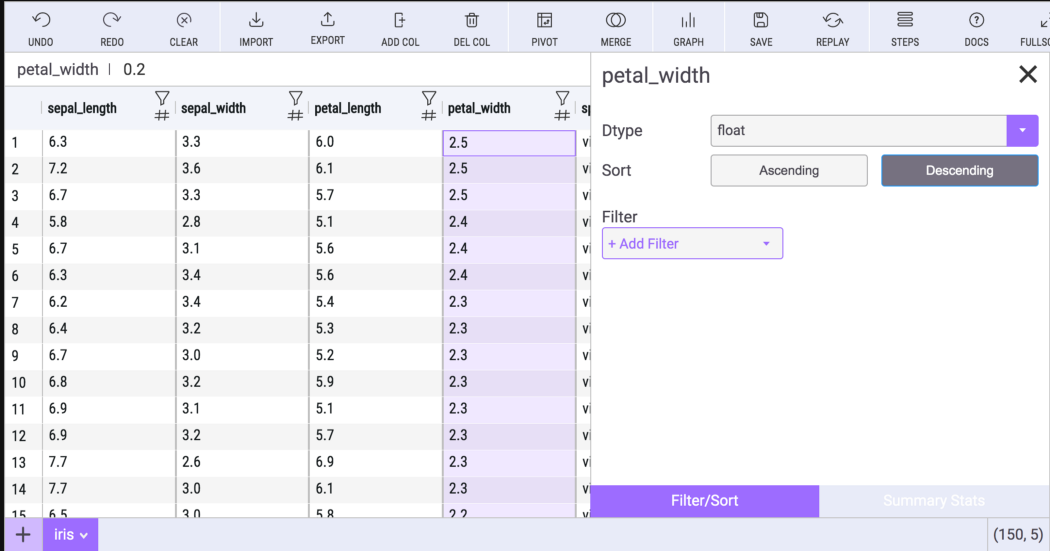This screenshot has width=1050, height=551.
Task: Click the Export icon
Action: coord(327,21)
